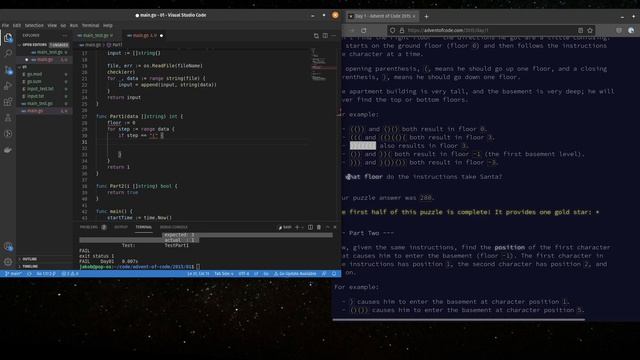Open the Manage gear in VS Code
Image resolution: width=640 pixels, height=360 pixels.
pyautogui.click(x=8, y=262)
